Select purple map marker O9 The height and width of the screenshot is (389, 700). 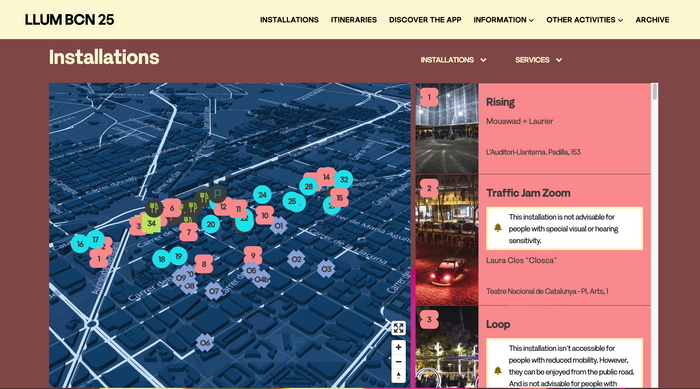[181, 278]
